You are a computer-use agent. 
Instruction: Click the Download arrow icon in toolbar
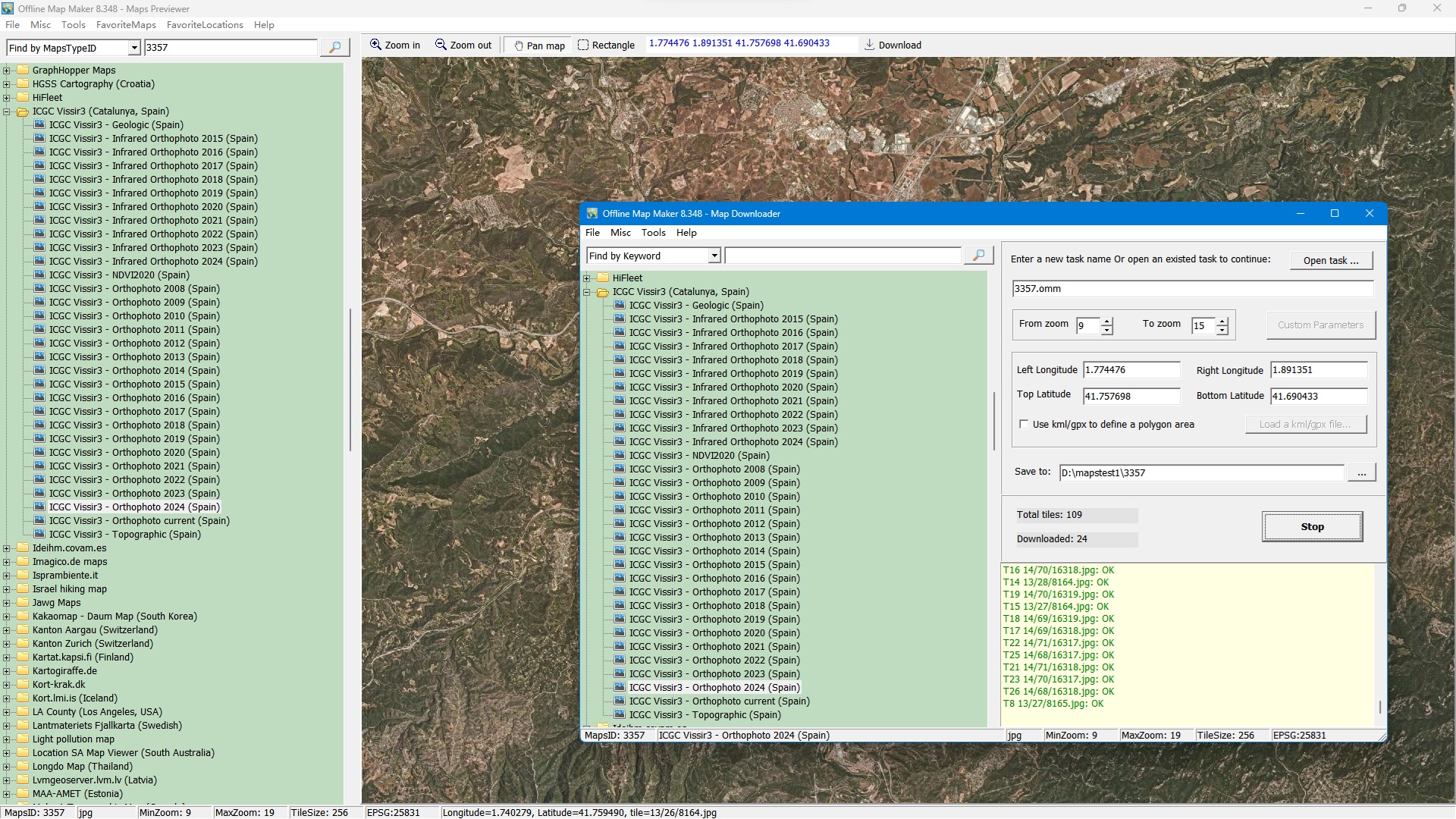point(869,45)
